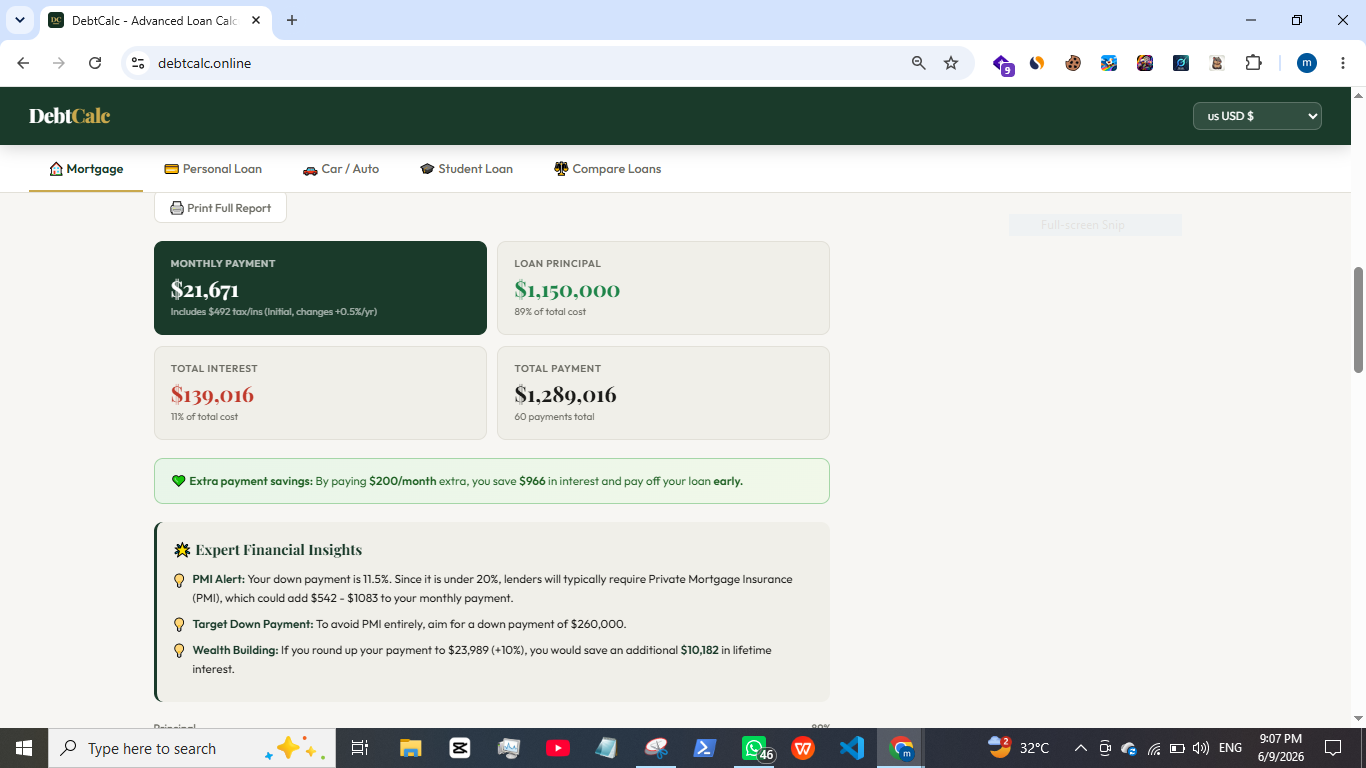Click the Total Interest $139,016 value
Viewport: 1366px width, 768px height.
click(x=212, y=395)
